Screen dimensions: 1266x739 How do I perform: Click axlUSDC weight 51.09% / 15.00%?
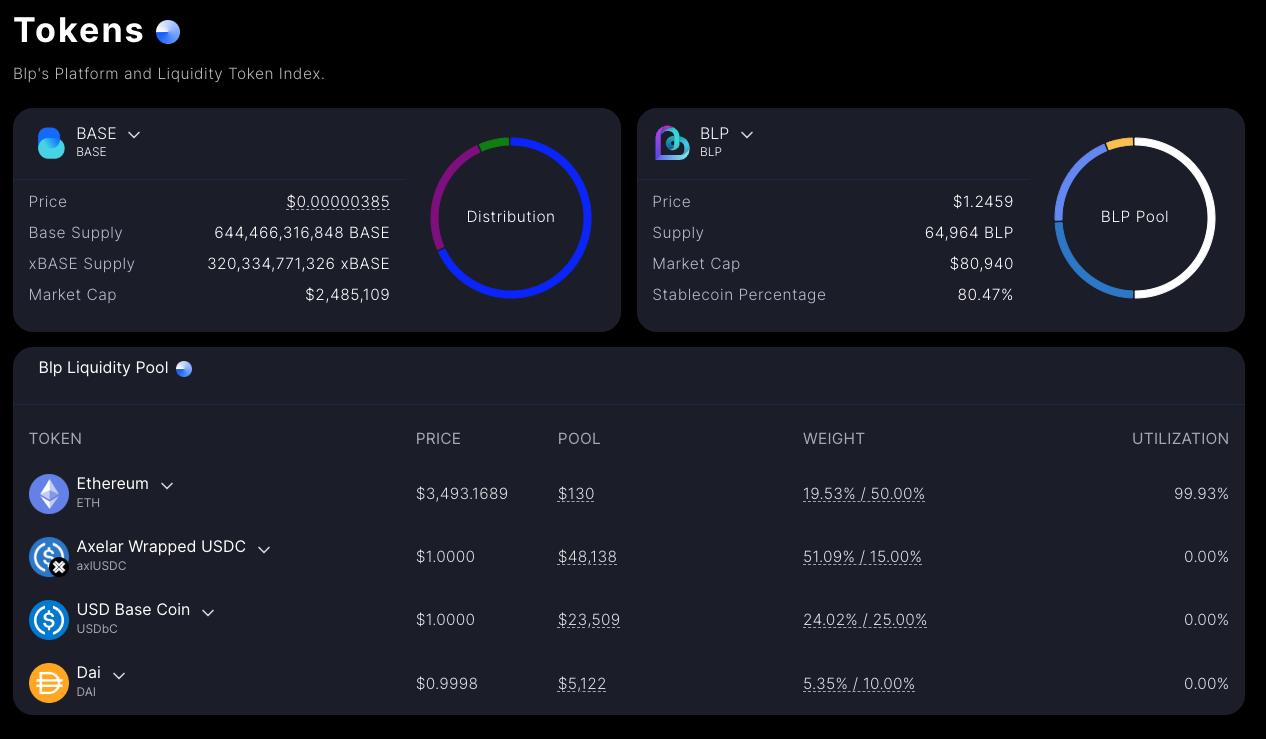tap(862, 557)
